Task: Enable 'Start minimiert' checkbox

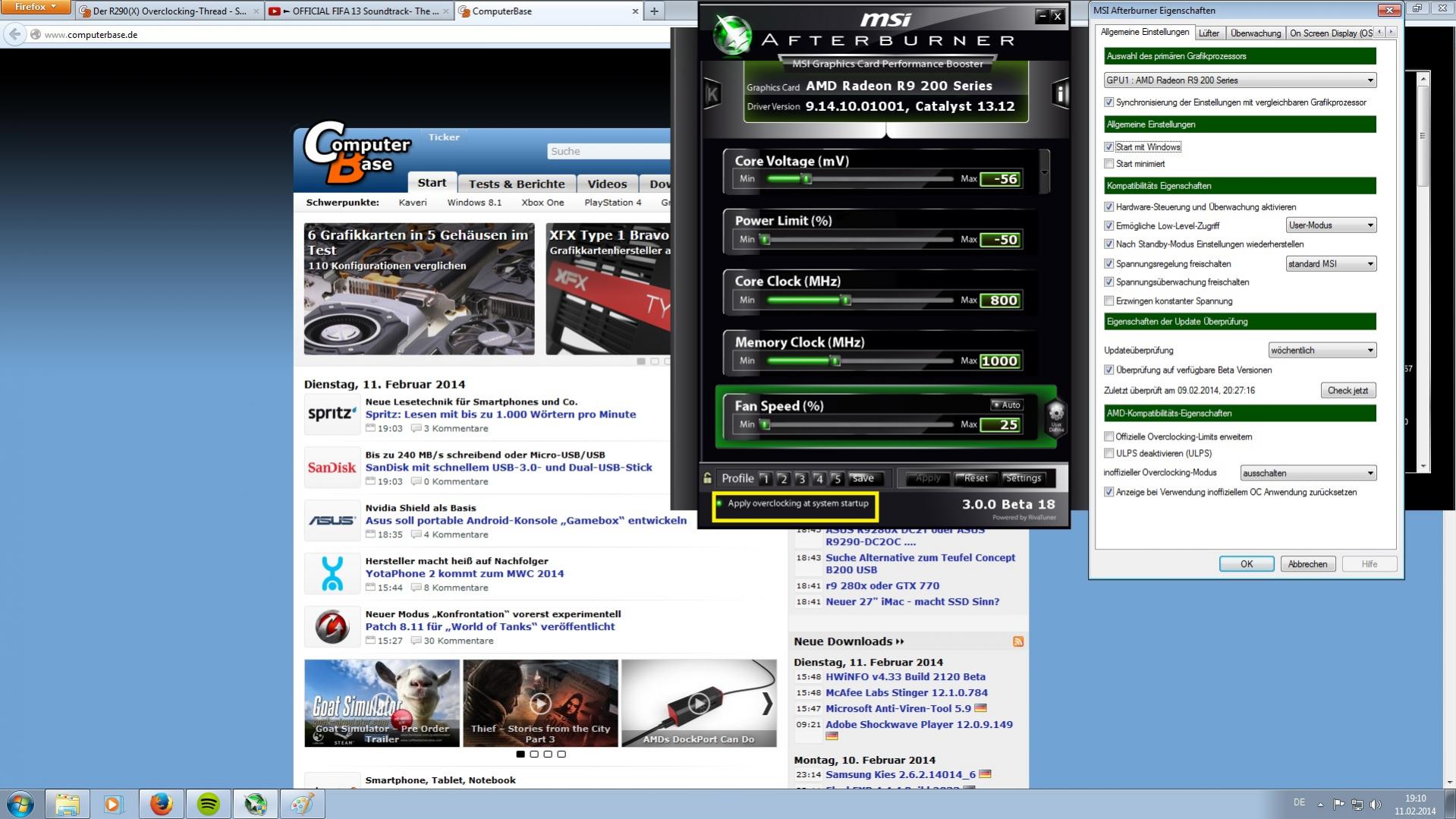Action: (1109, 164)
